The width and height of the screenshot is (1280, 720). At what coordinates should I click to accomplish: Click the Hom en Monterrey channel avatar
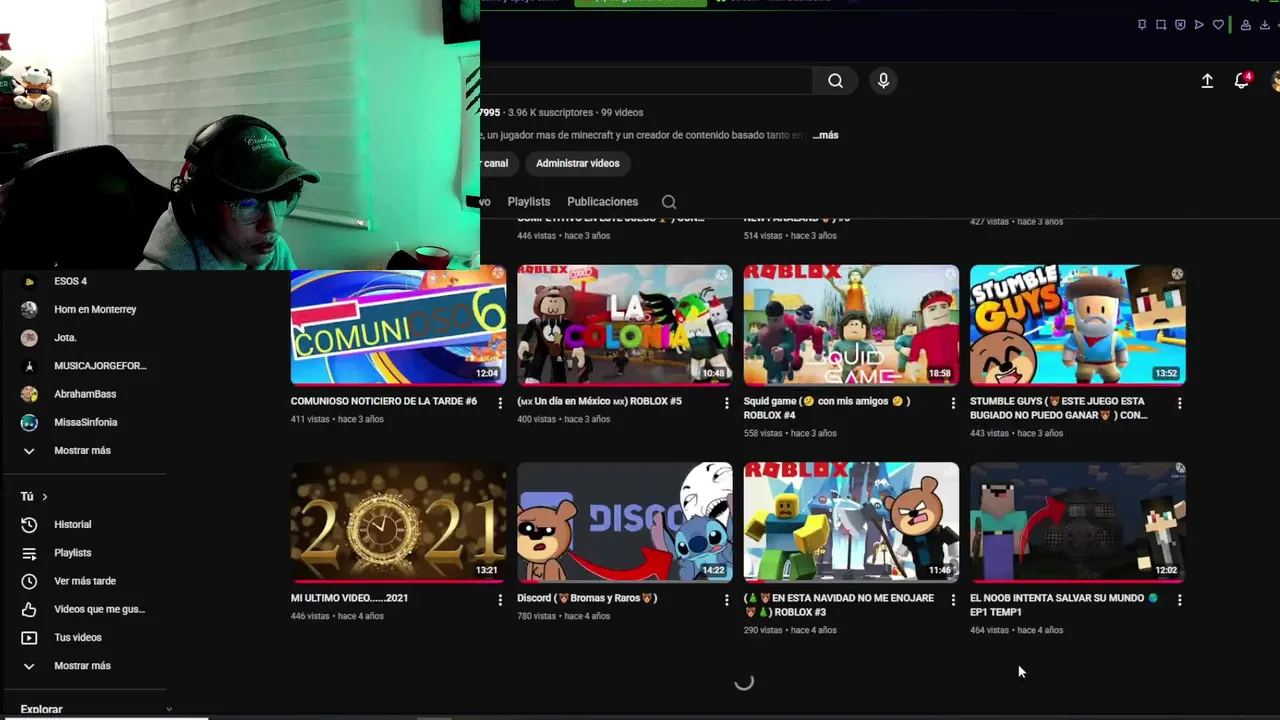coord(29,309)
